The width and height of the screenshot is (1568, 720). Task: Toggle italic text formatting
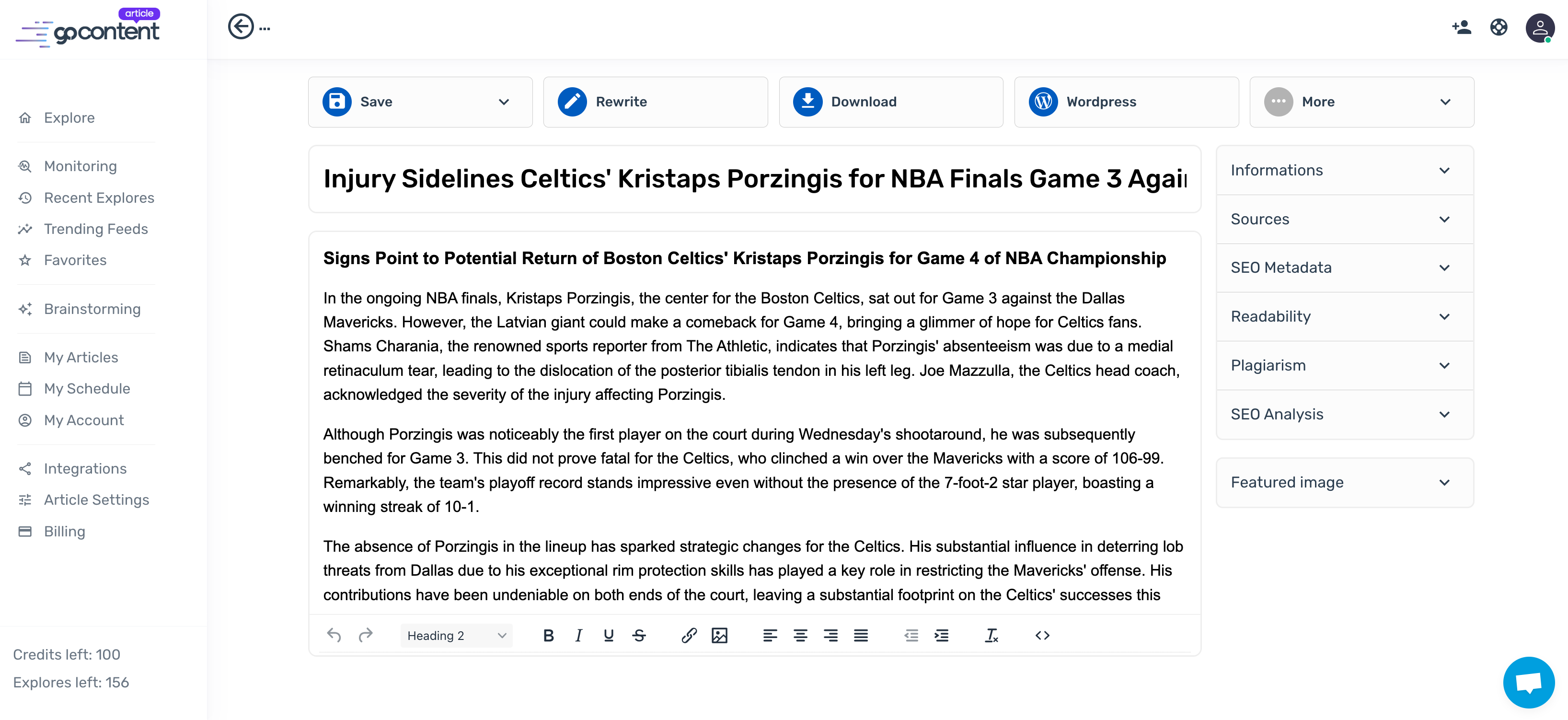[578, 636]
